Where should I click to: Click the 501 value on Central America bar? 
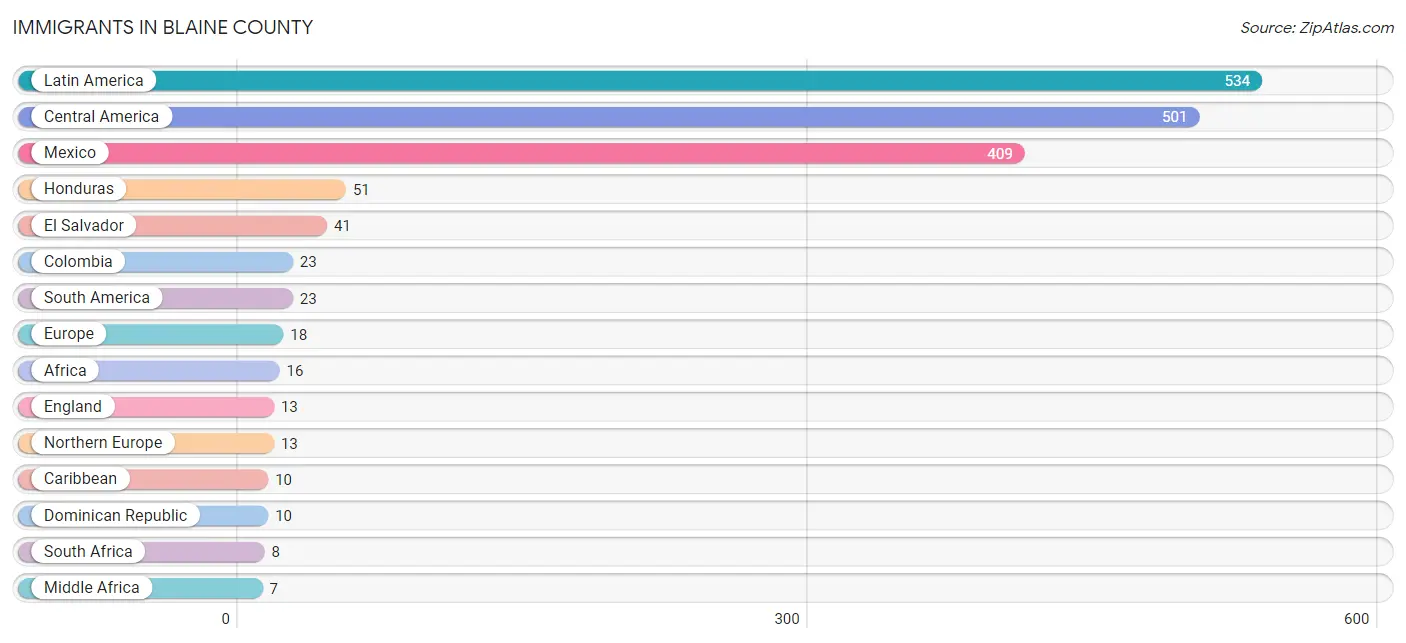[x=1174, y=117]
